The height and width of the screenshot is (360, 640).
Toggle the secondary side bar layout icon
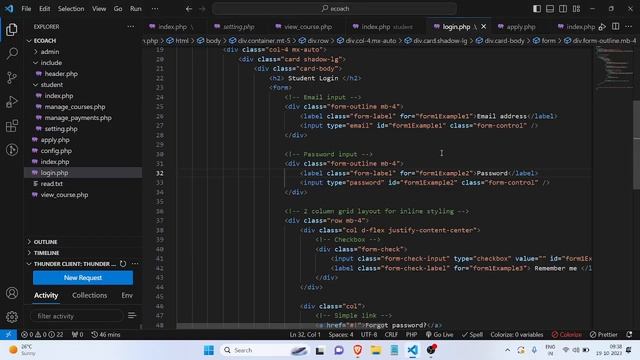click(563, 9)
